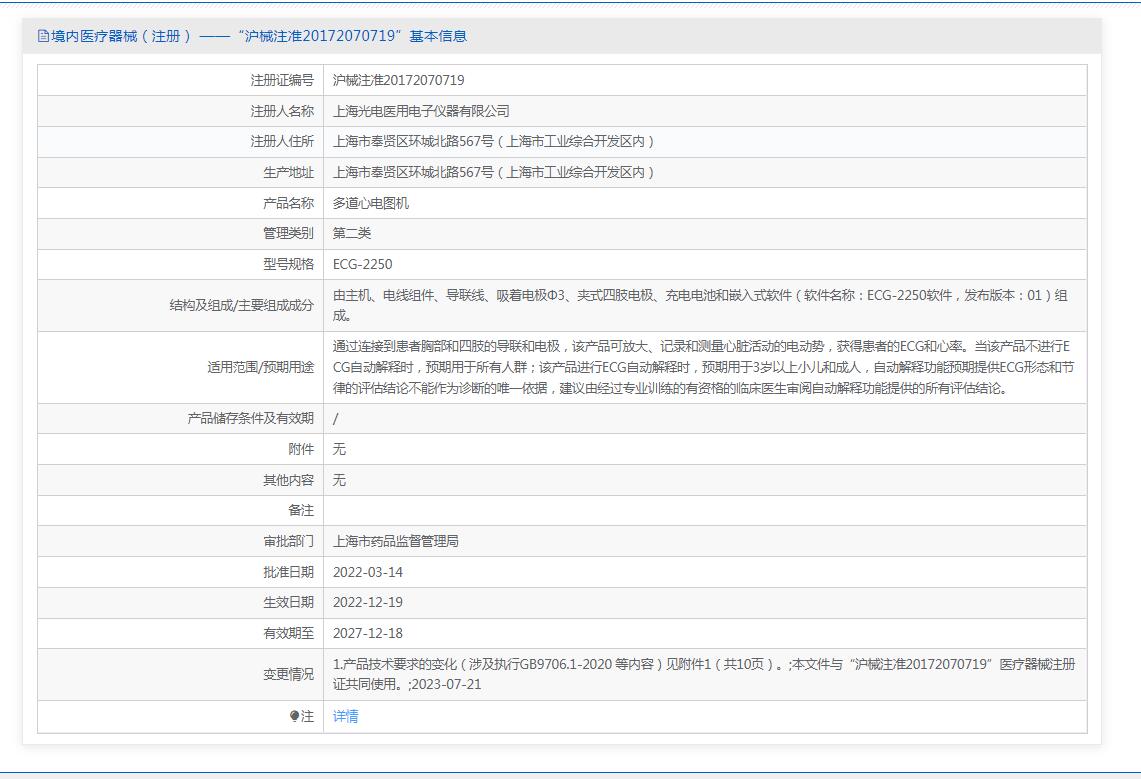Click the 生产地址 label
This screenshot has width=1141, height=779.
288,172
